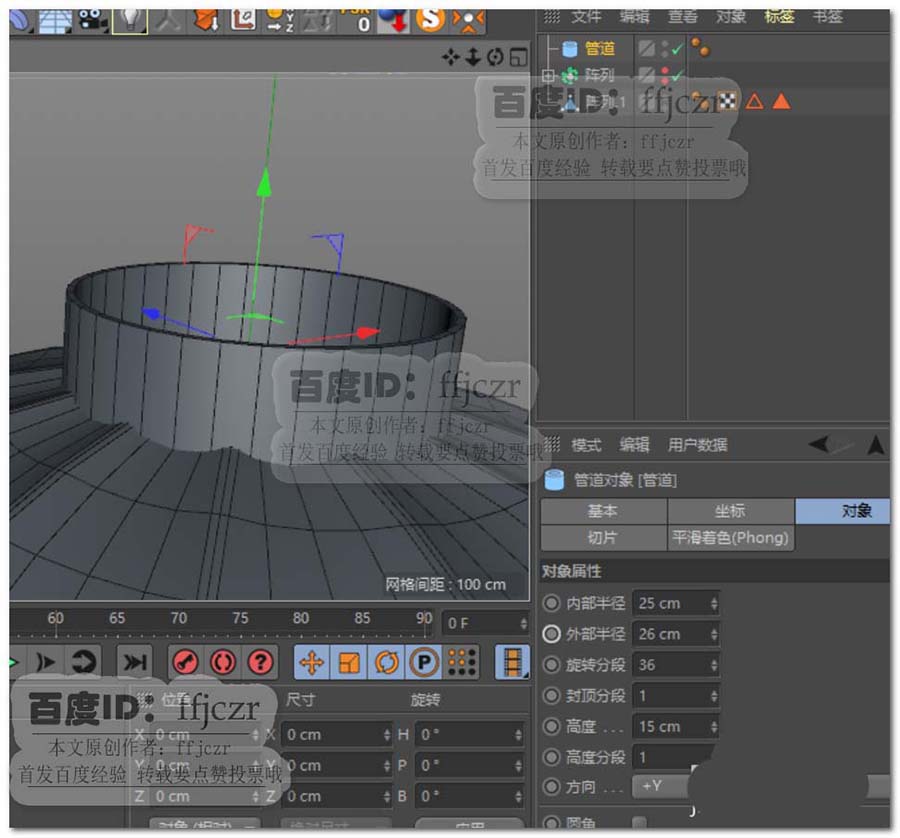Click the record active objects key button
The height and width of the screenshot is (838, 900).
pos(185,662)
